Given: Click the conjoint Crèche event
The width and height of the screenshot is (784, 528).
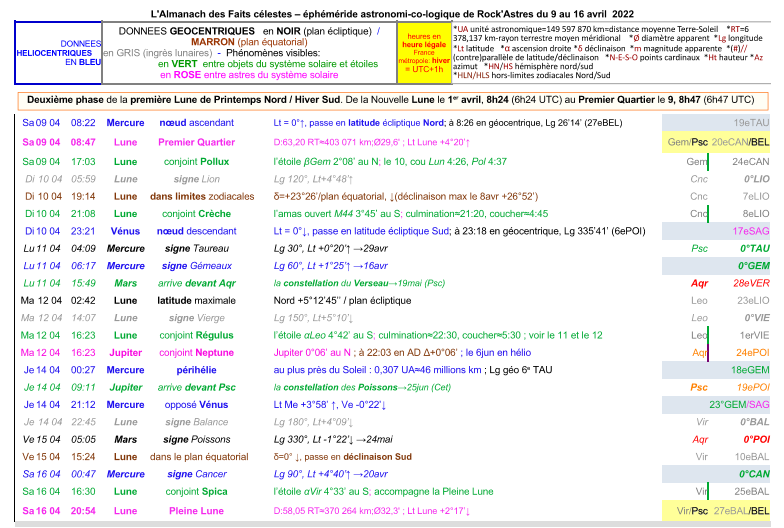Looking at the screenshot, I should coord(196,213).
